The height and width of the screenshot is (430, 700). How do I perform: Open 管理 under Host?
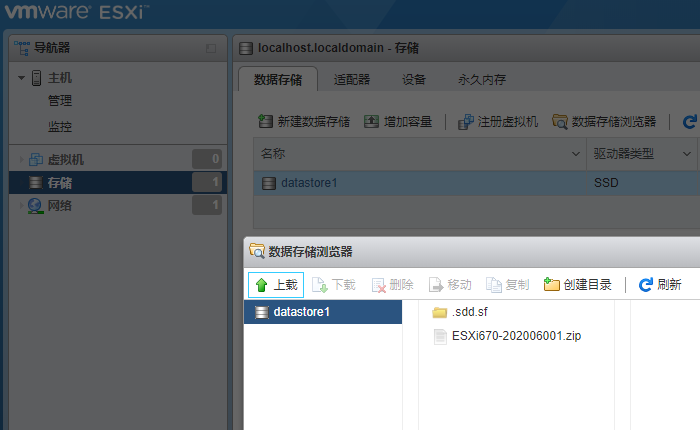pos(60,101)
